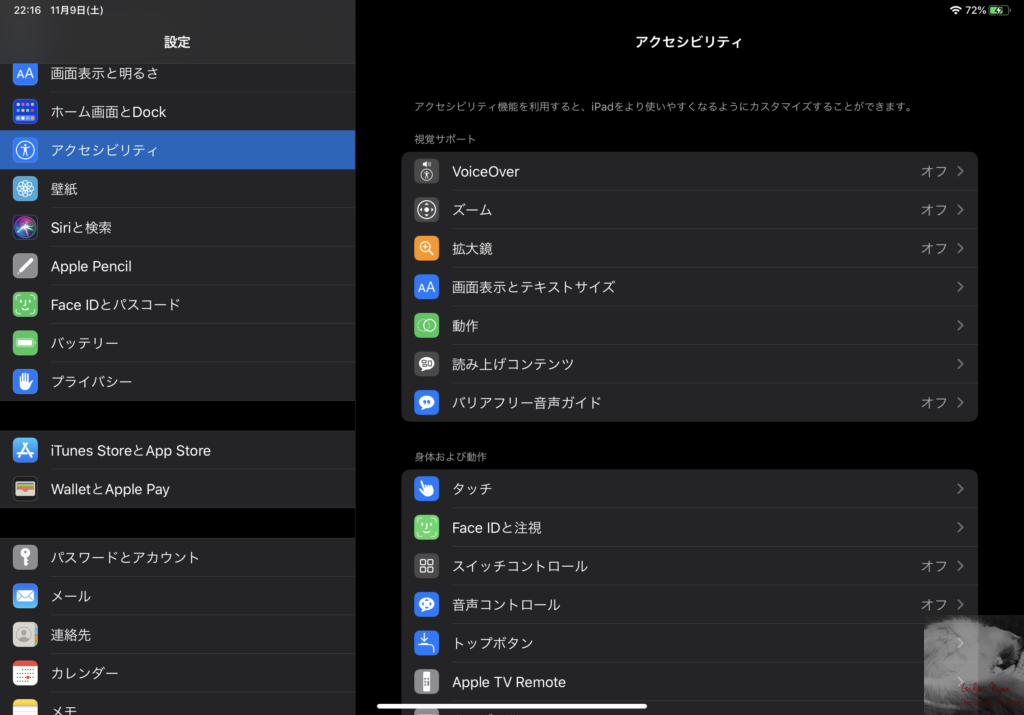The width and height of the screenshot is (1024, 715).
Task: Tap the Top Button icon
Action: tap(426, 643)
